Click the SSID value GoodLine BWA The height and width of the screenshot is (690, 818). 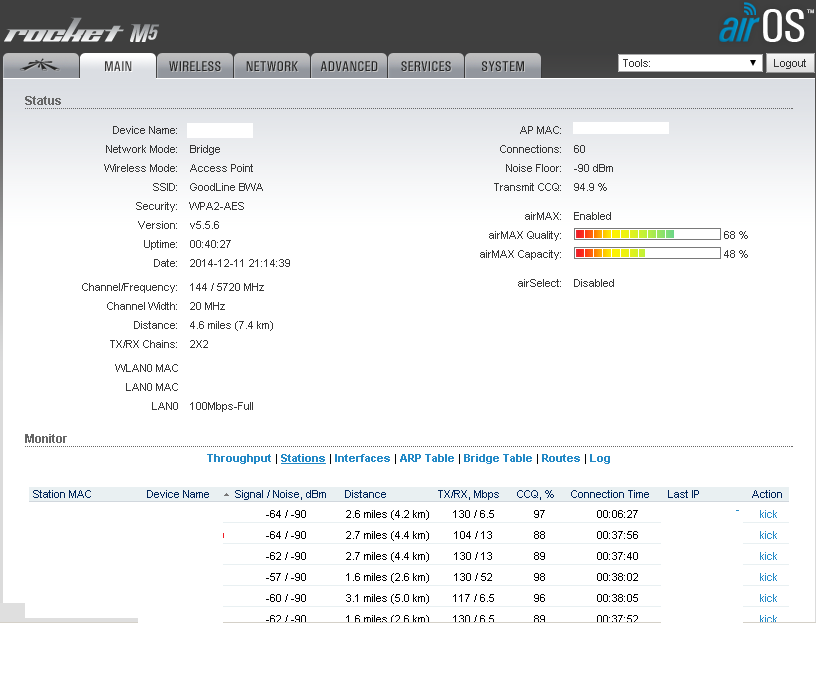(x=226, y=187)
